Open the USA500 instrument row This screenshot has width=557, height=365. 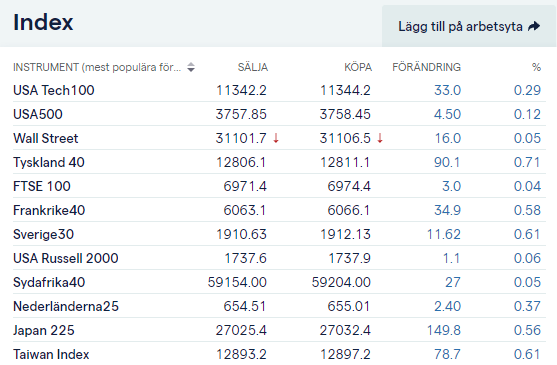pyautogui.click(x=279, y=114)
